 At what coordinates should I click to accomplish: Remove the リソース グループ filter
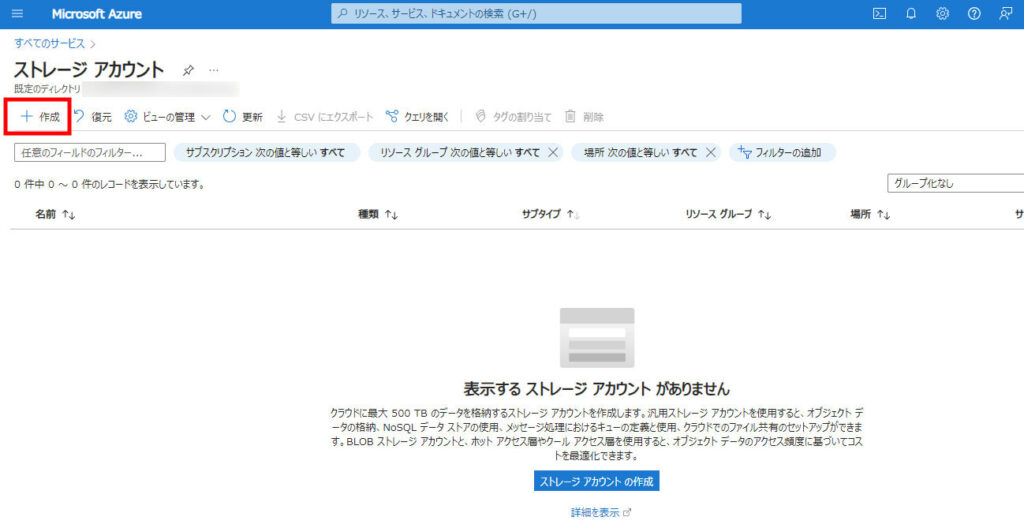[x=553, y=153]
